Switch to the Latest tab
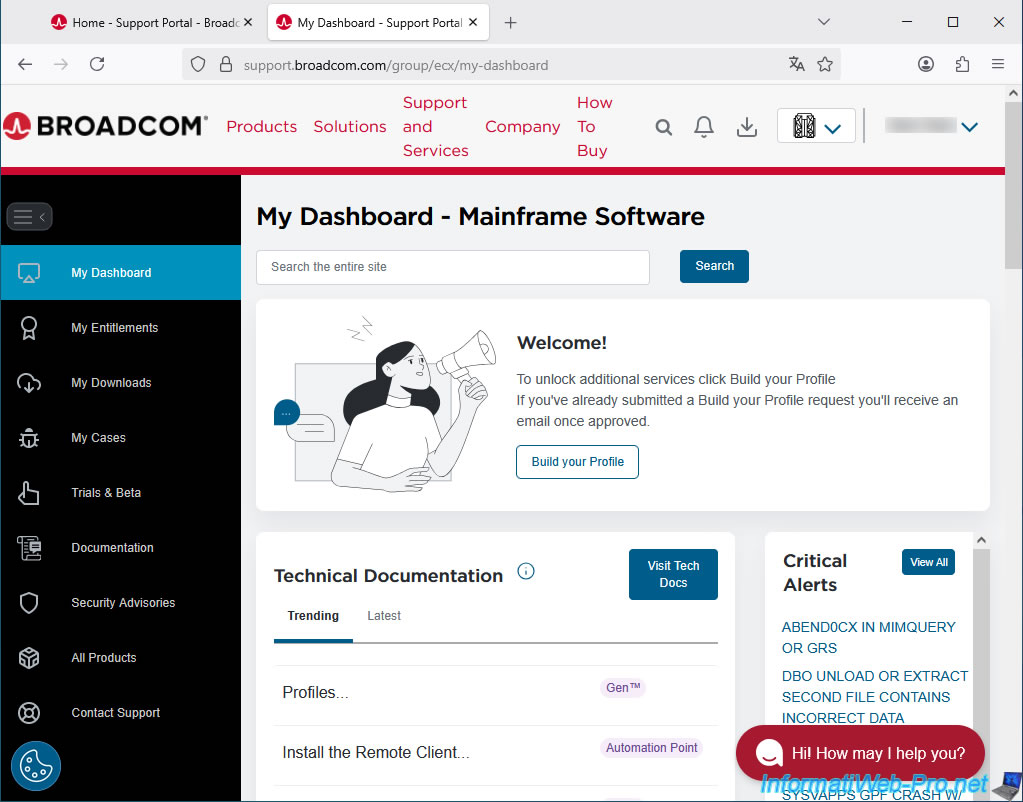This screenshot has width=1023, height=802. [383, 616]
